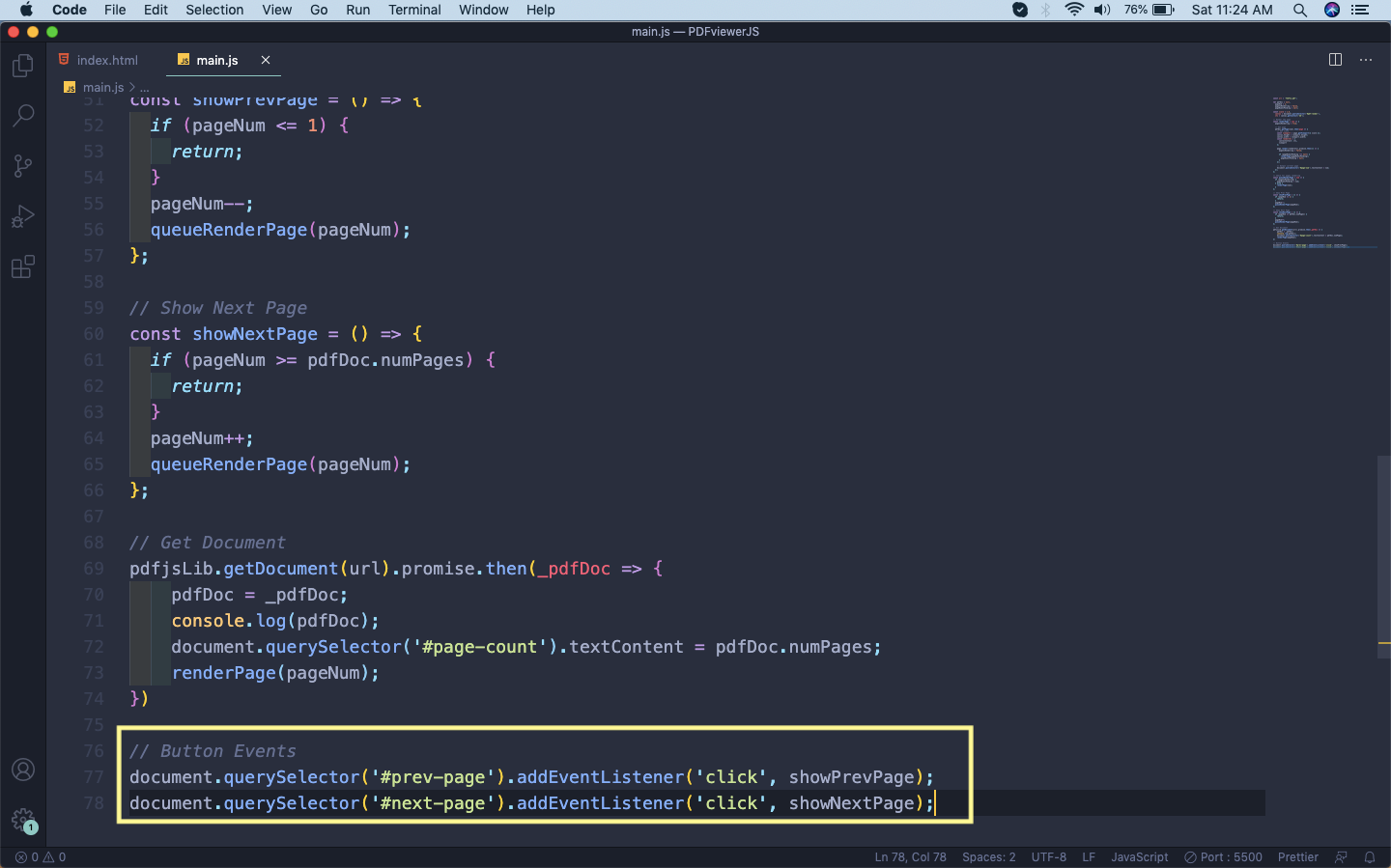
Task: Click LF to change end of line
Action: [x=1089, y=856]
